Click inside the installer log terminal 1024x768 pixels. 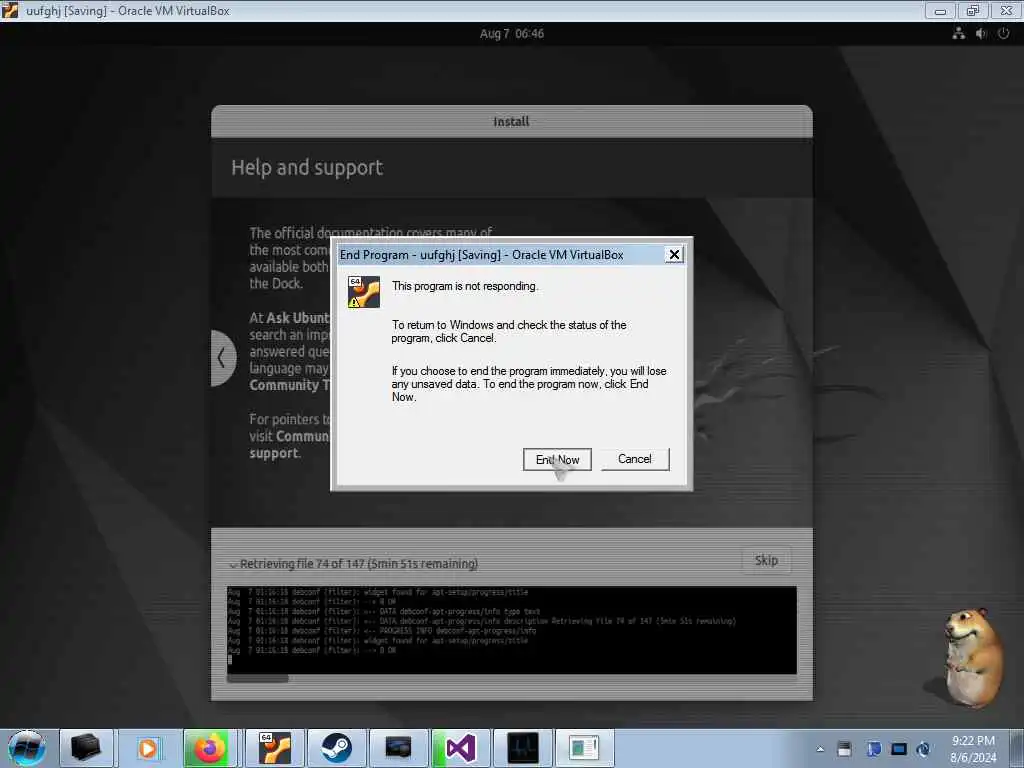coord(511,630)
